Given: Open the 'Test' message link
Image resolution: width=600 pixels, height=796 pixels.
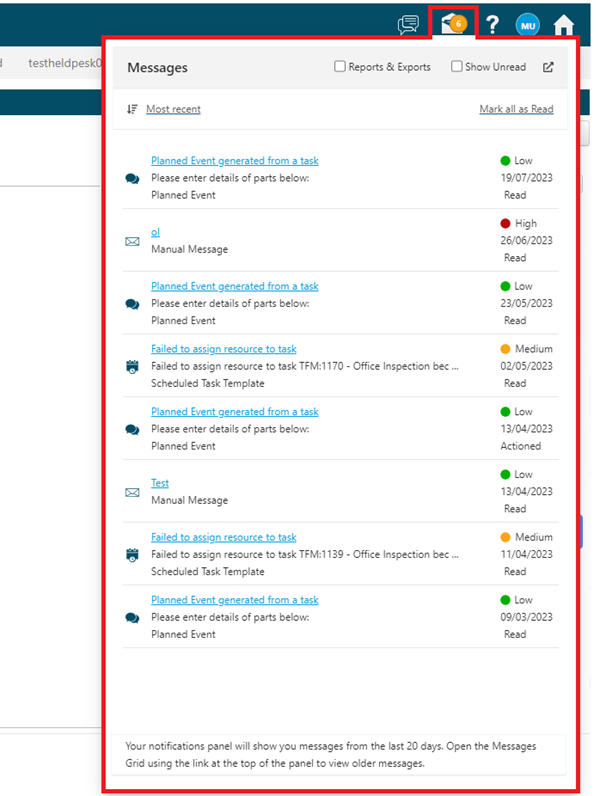Looking at the screenshot, I should 160,483.
